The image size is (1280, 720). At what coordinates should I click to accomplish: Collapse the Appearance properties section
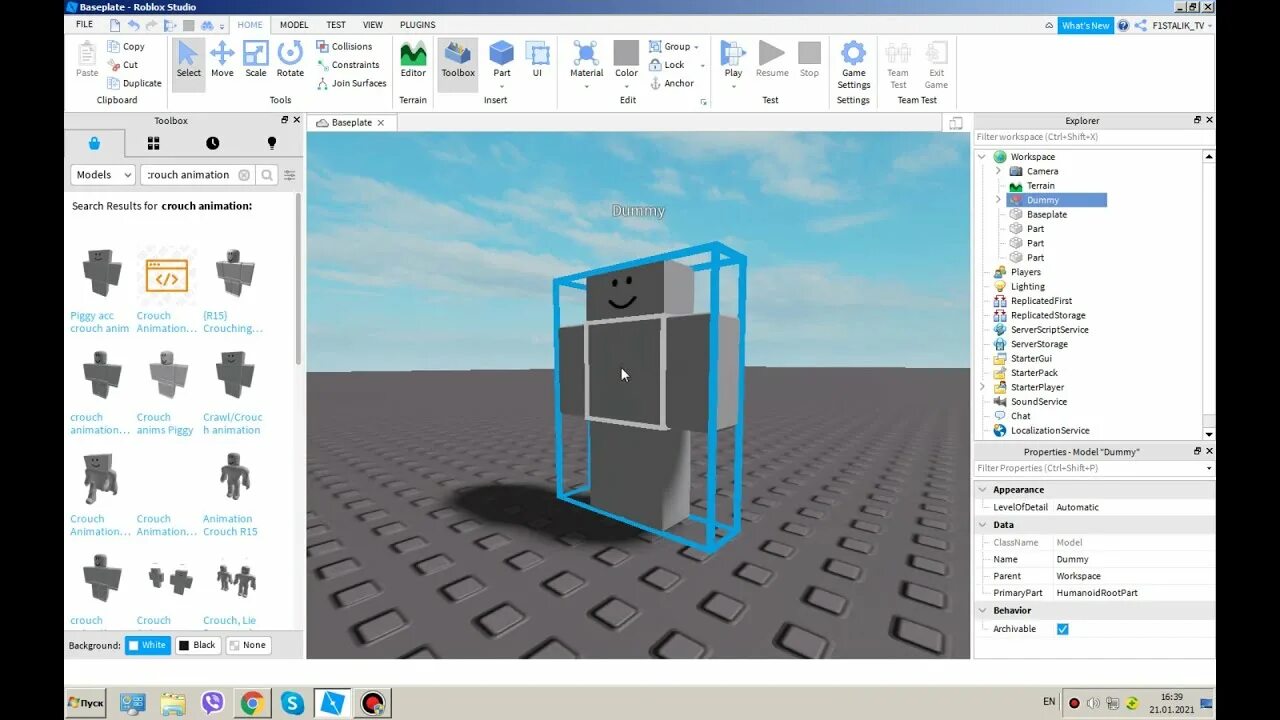click(982, 490)
